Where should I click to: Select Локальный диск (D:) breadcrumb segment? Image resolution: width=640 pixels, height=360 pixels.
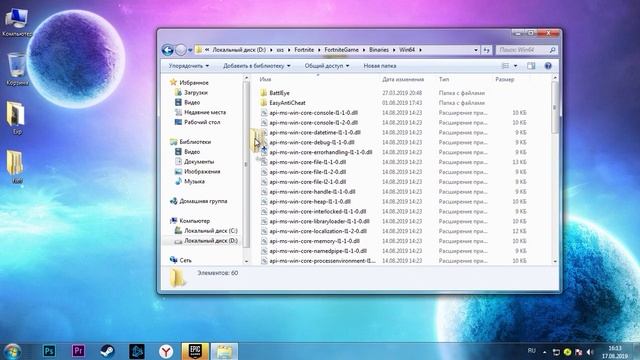pyautogui.click(x=239, y=50)
